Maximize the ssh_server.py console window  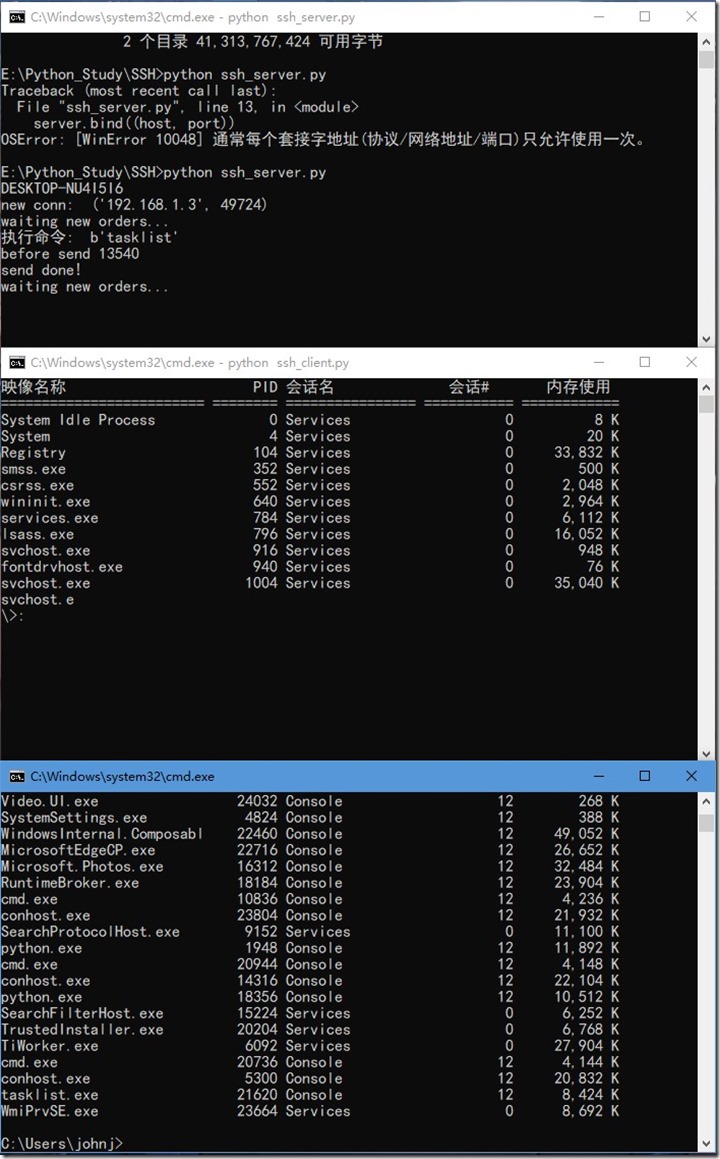coord(645,16)
